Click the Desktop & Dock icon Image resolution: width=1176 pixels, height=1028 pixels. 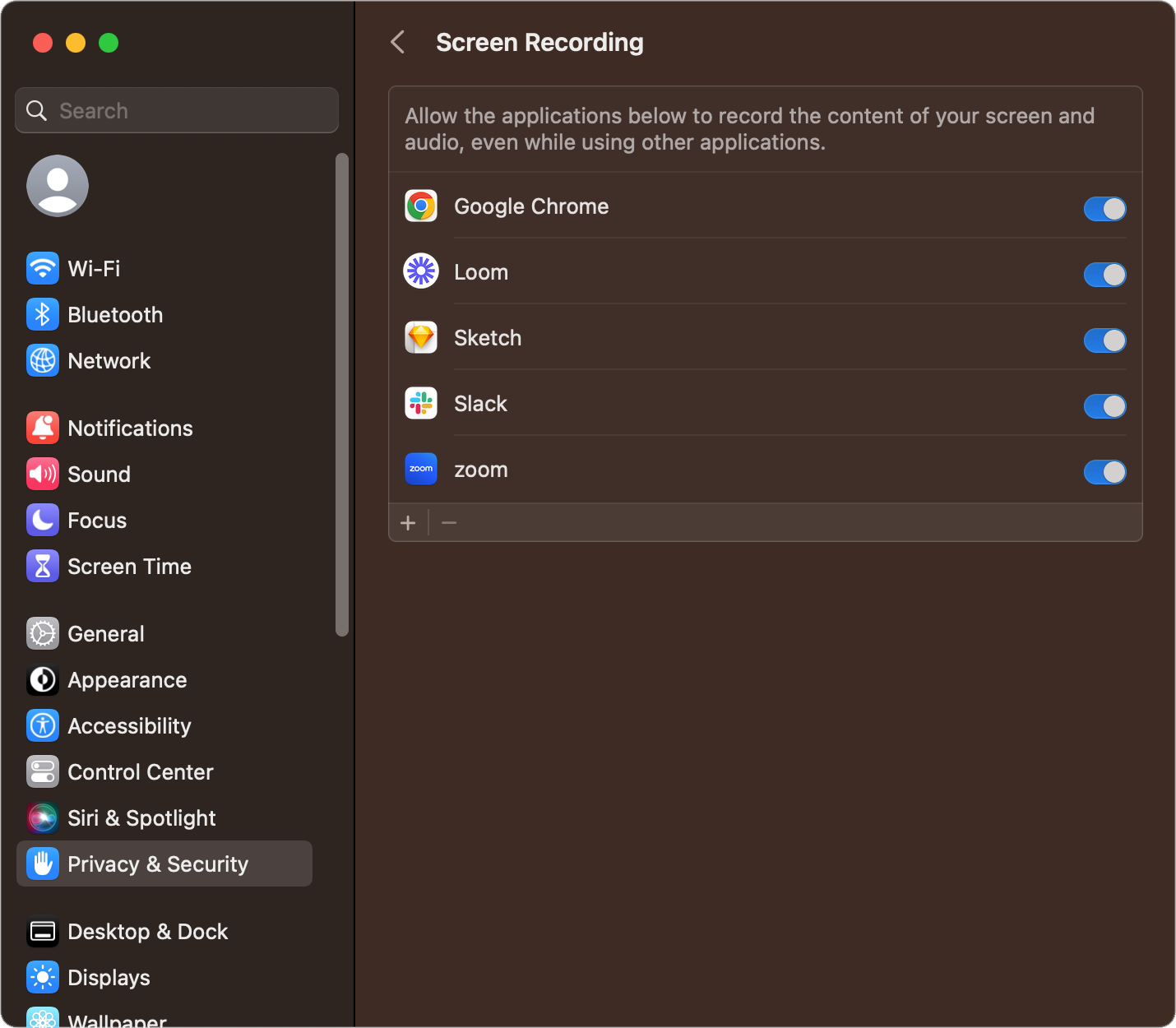click(x=43, y=931)
